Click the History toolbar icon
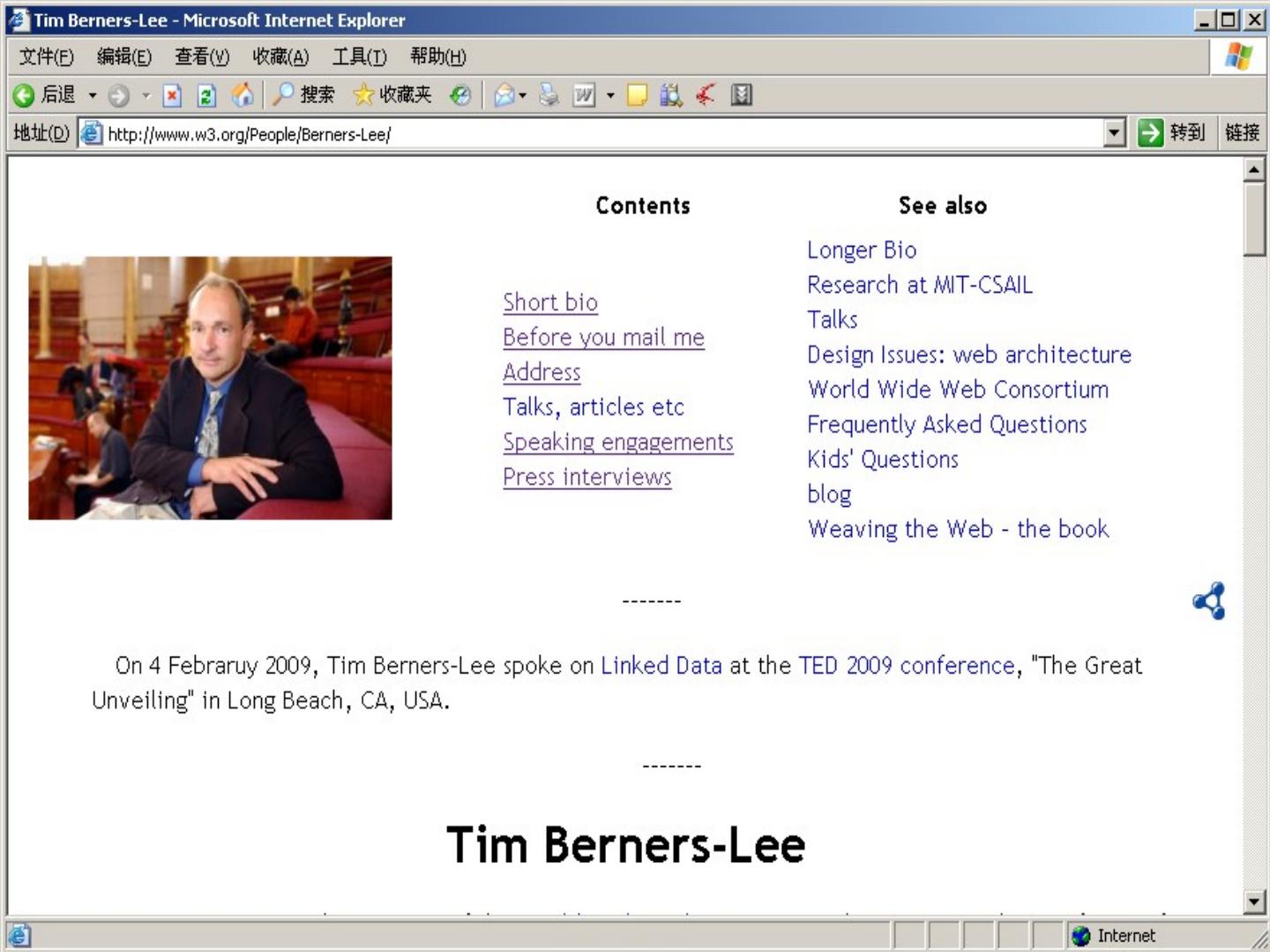 459,95
